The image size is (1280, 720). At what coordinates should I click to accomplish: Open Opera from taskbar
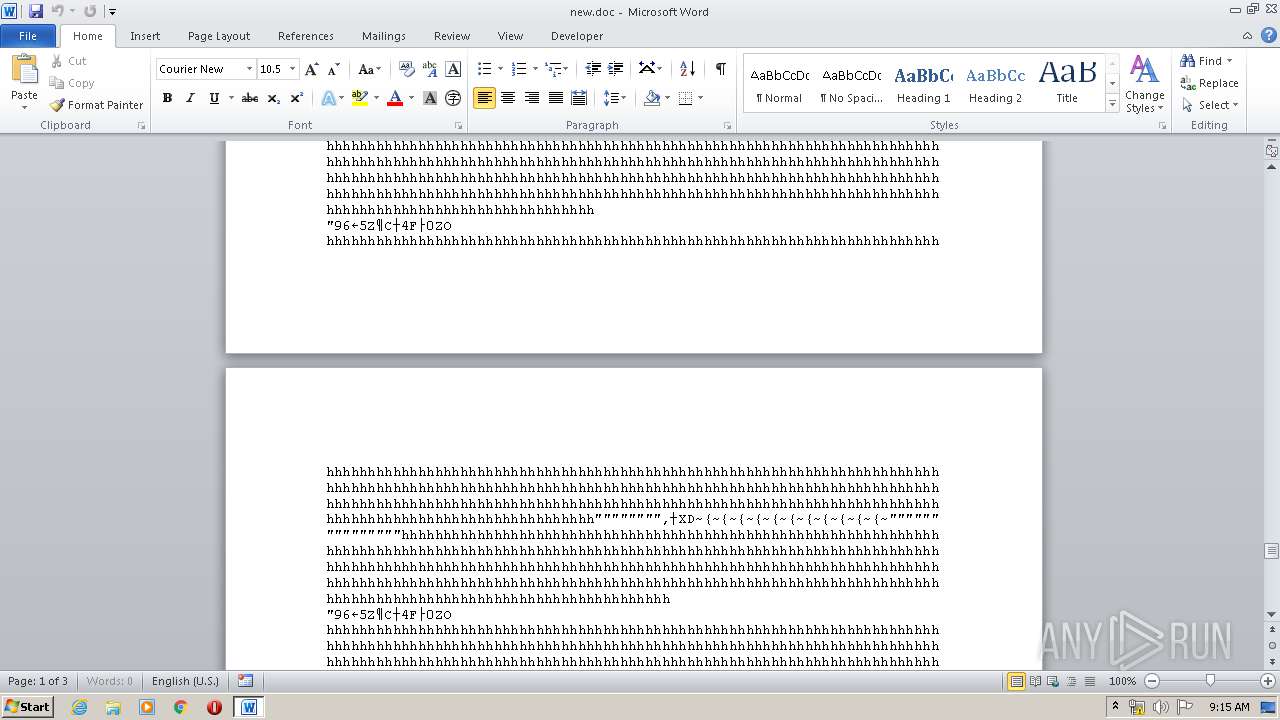(x=214, y=707)
